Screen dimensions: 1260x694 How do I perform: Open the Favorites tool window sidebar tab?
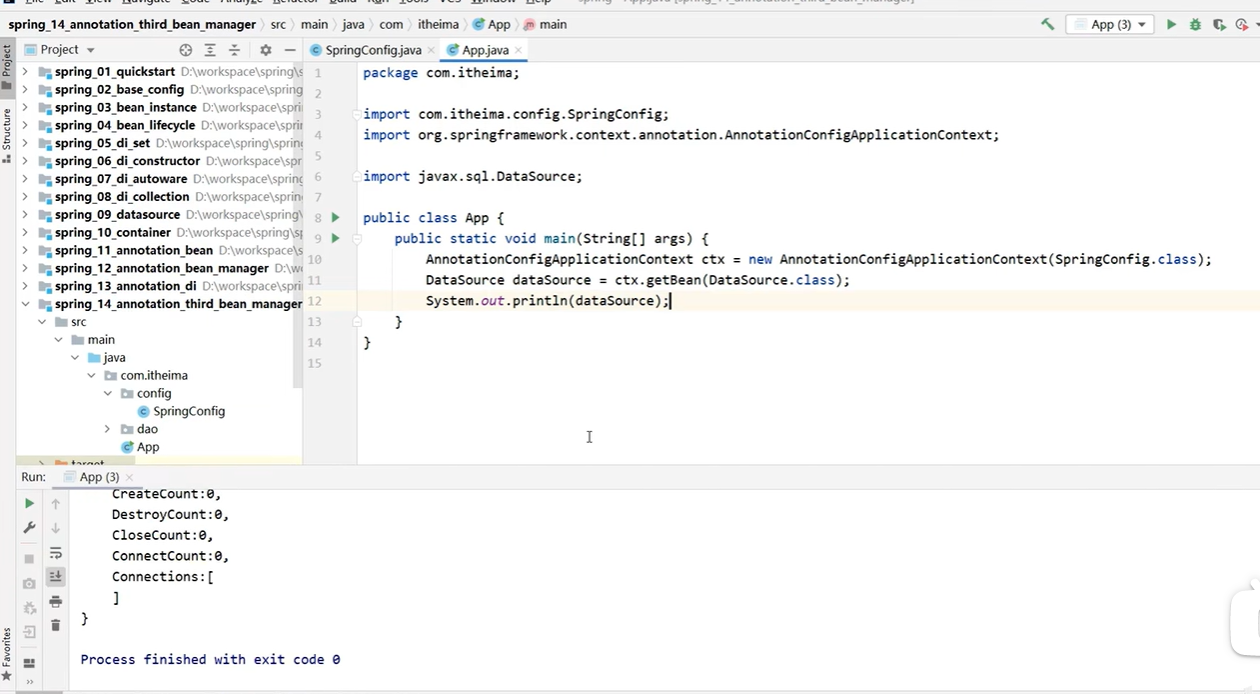tap(7, 655)
